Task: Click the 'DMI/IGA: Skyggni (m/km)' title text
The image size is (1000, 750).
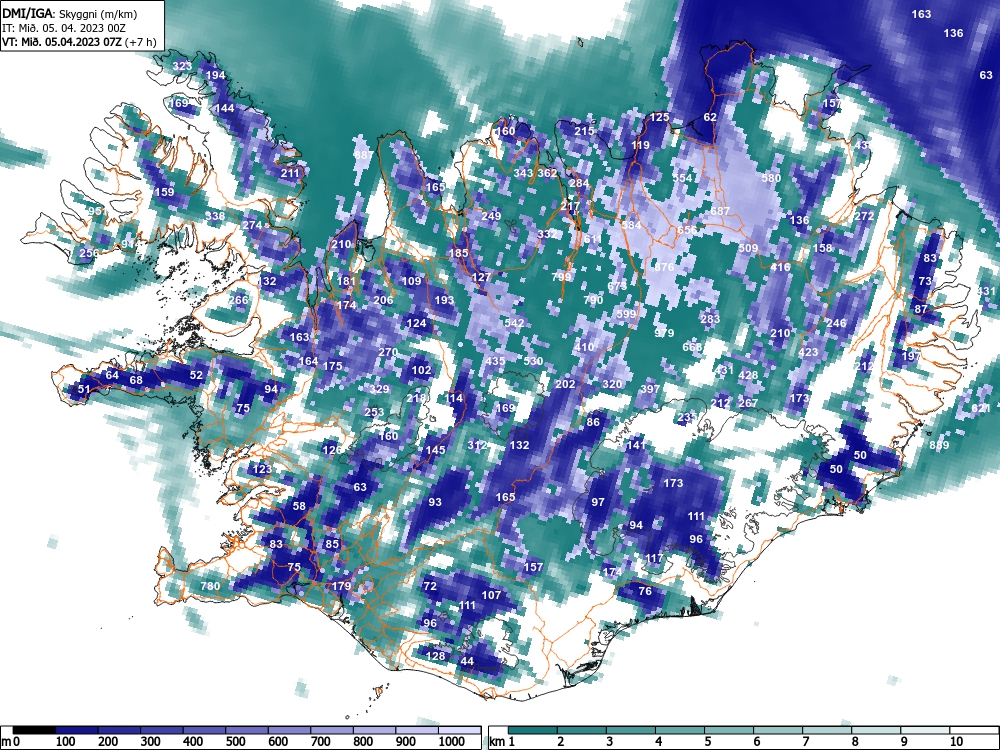Action: [x=70, y=14]
